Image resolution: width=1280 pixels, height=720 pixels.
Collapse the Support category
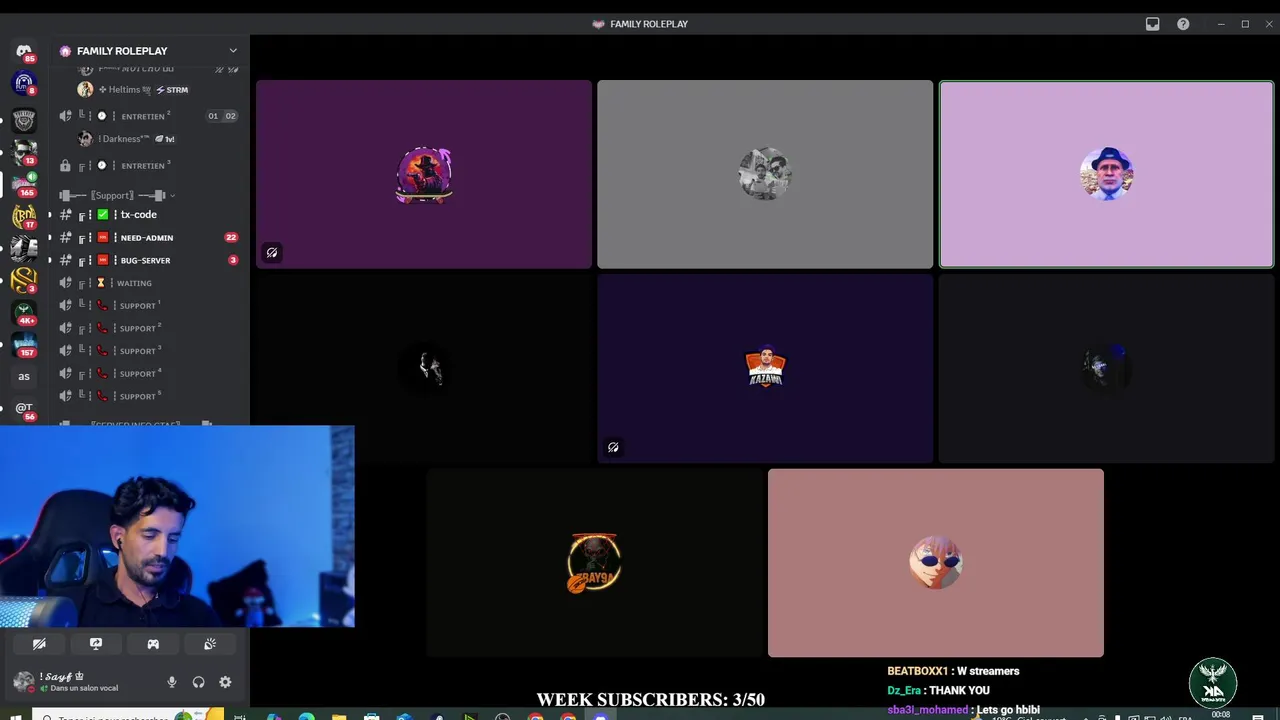tap(116, 195)
